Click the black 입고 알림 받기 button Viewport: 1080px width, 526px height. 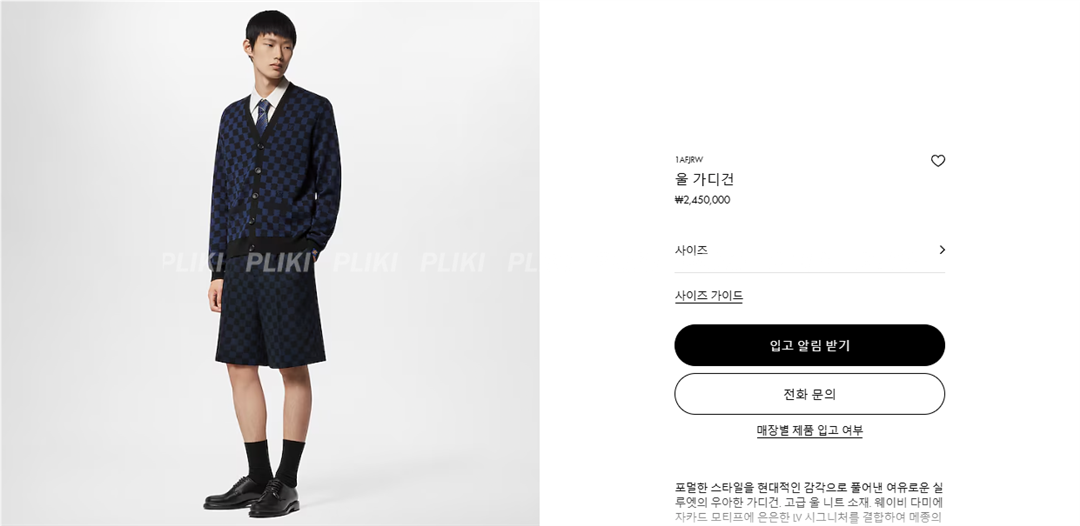[809, 345]
